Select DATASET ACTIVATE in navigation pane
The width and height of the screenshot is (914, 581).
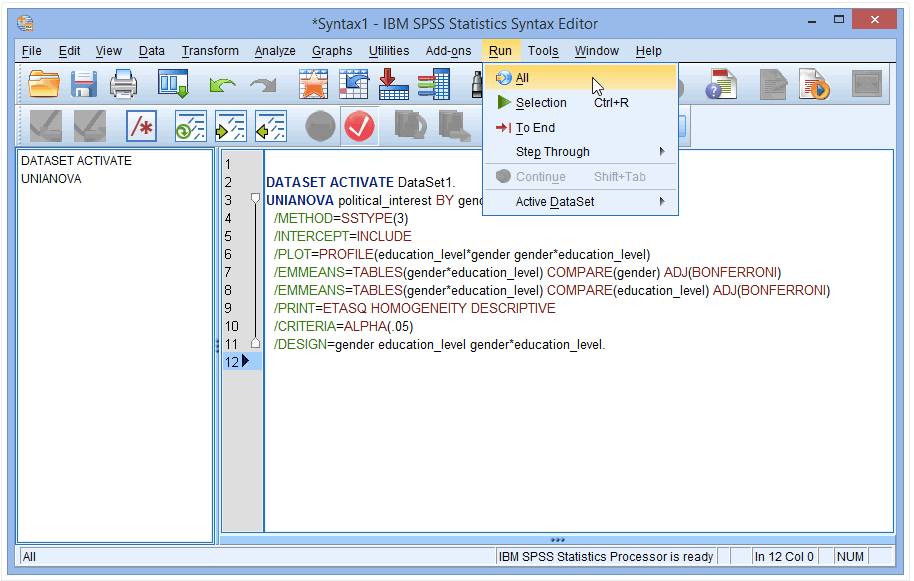pyautogui.click(x=76, y=160)
